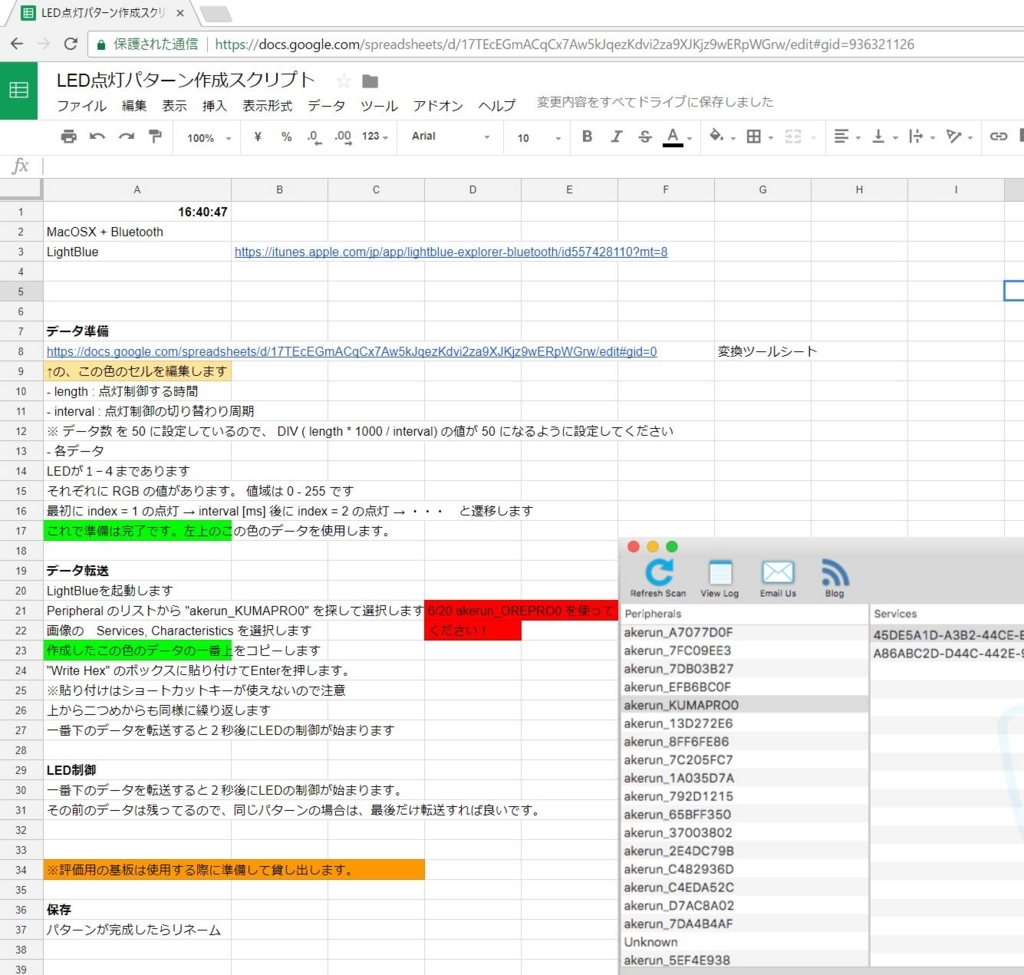
Task: Reload the browser page
Action: tap(71, 44)
